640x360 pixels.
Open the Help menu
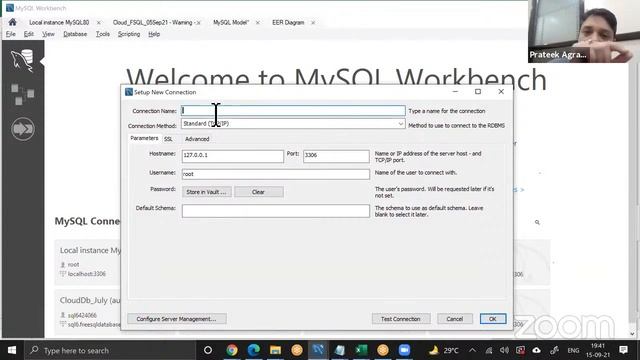click(x=154, y=34)
